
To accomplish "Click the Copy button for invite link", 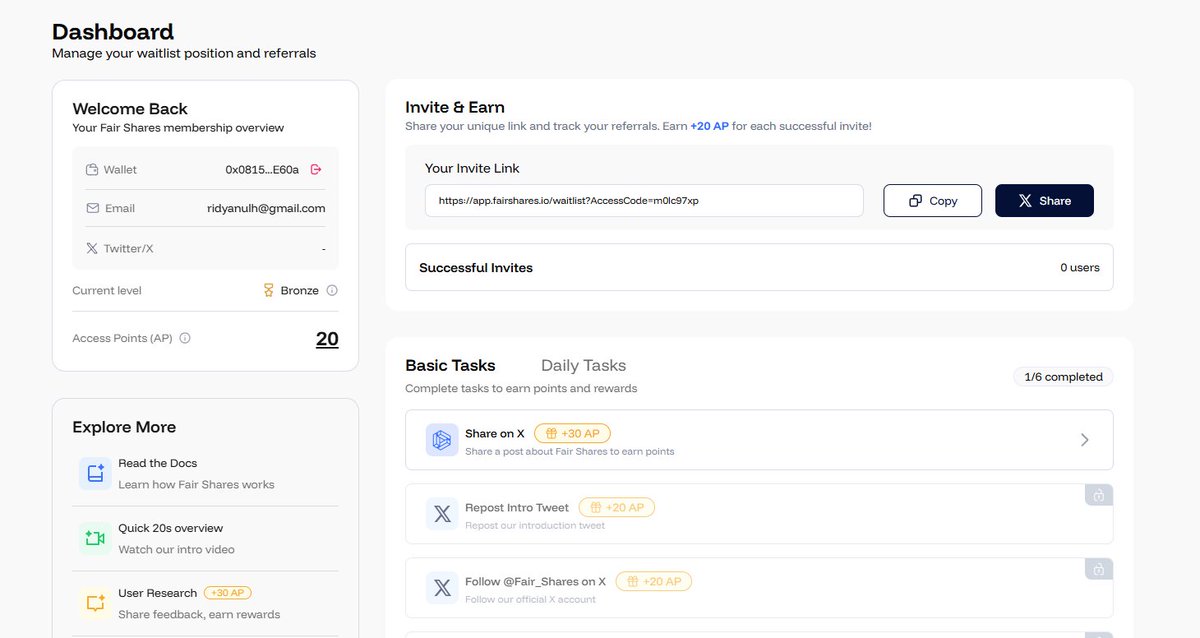I will coord(932,200).
